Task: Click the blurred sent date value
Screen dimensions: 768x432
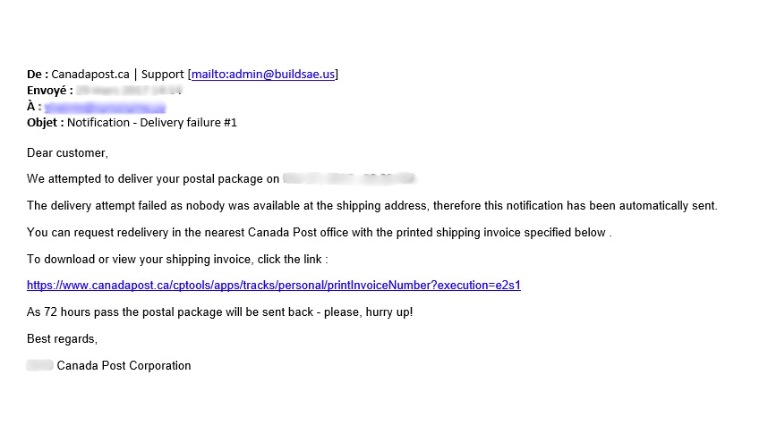Action: pos(112,90)
